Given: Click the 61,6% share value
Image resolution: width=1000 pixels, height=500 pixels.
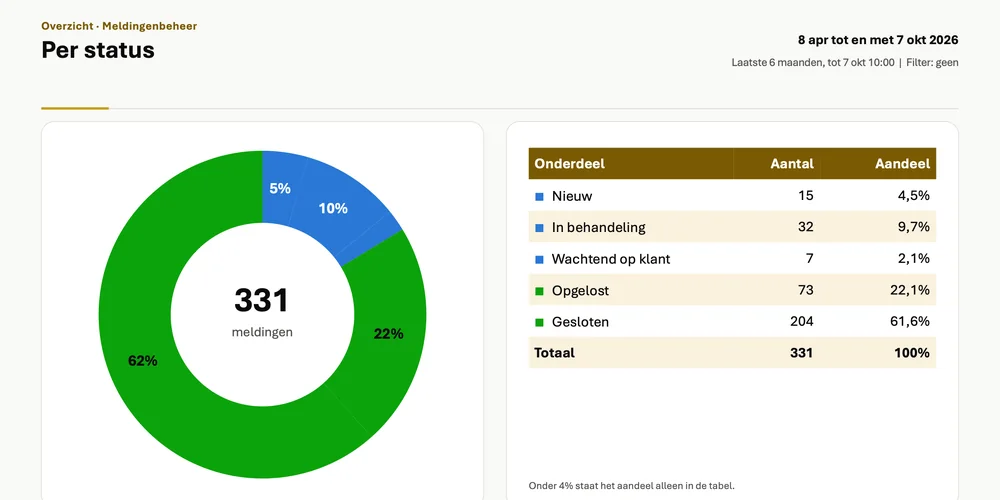Looking at the screenshot, I should (909, 321).
